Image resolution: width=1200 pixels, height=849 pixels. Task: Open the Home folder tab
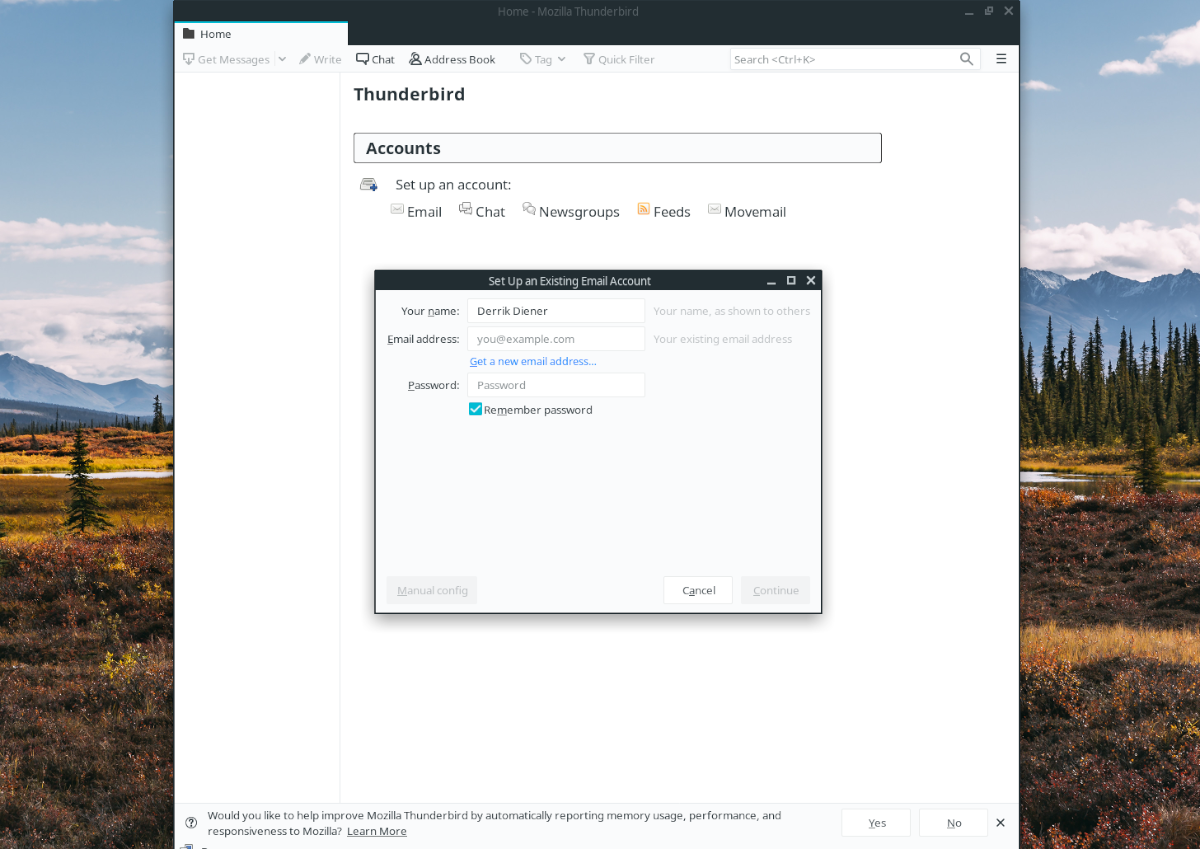coord(261,34)
